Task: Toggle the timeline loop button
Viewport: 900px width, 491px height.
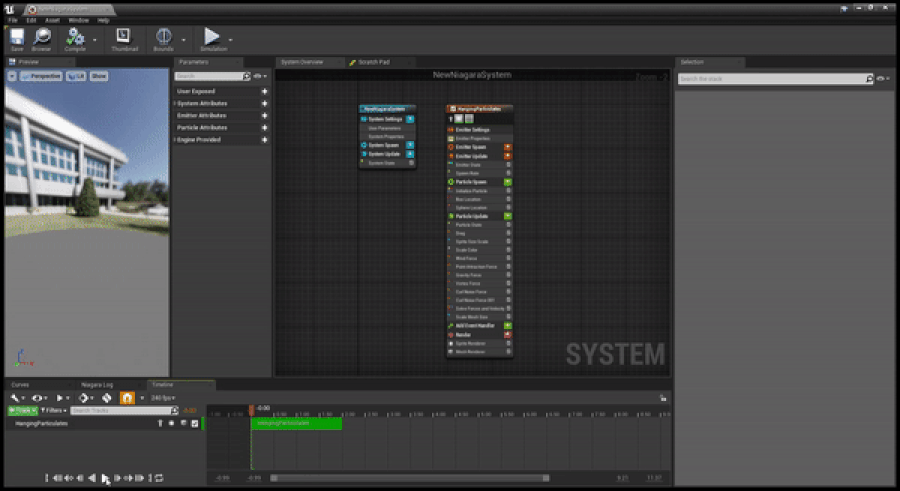Action: point(159,478)
